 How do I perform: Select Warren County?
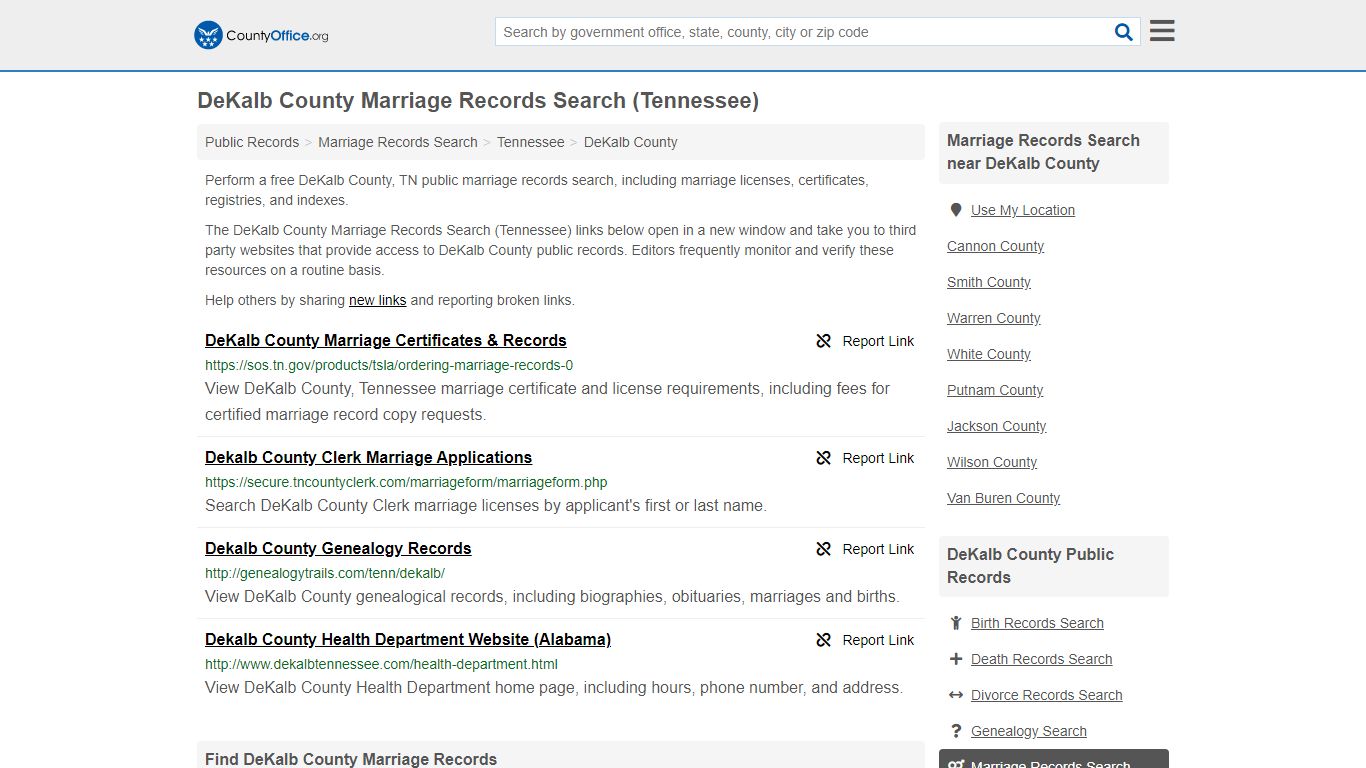click(x=994, y=318)
